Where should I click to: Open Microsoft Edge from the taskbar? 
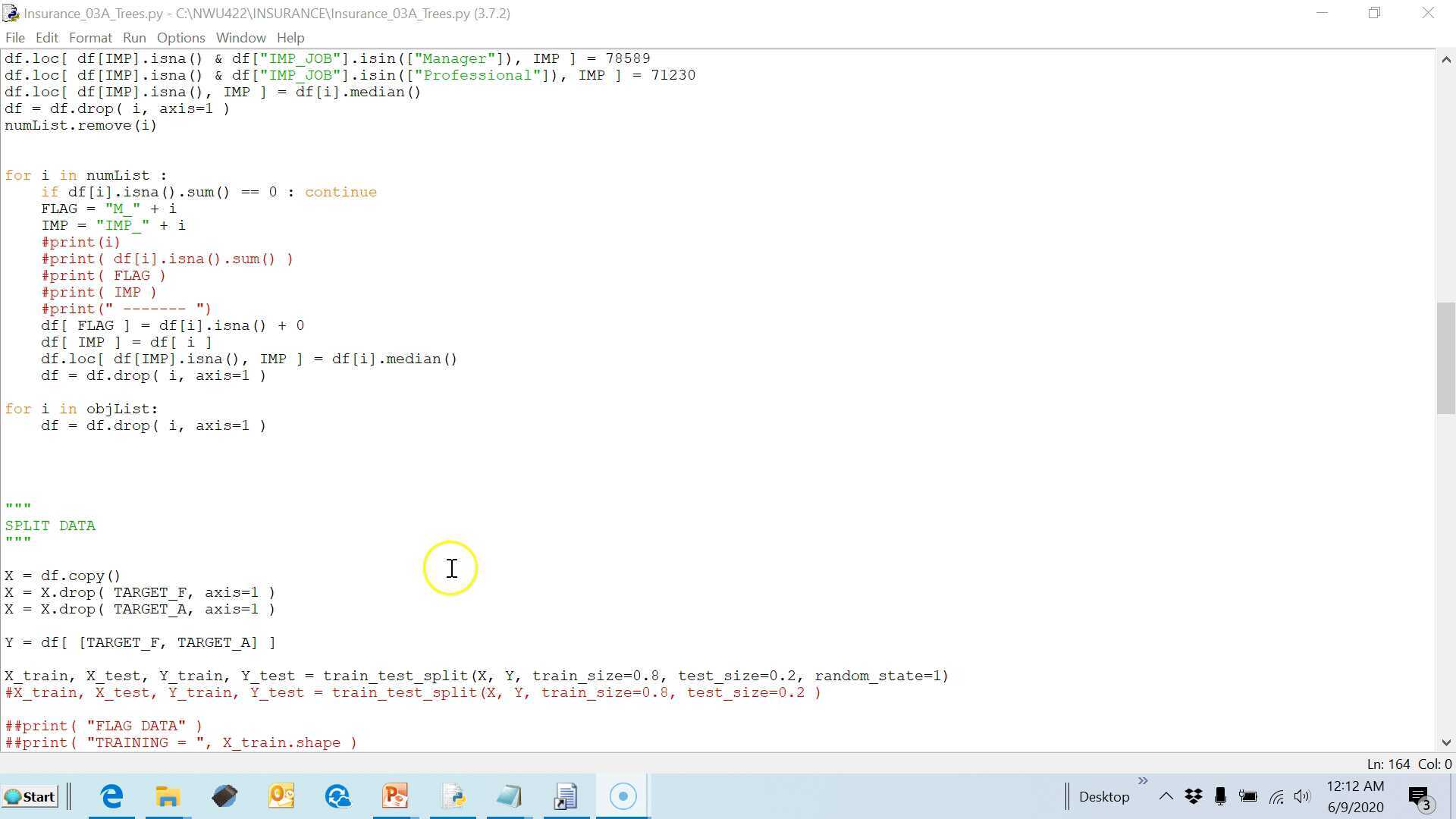[x=111, y=795]
